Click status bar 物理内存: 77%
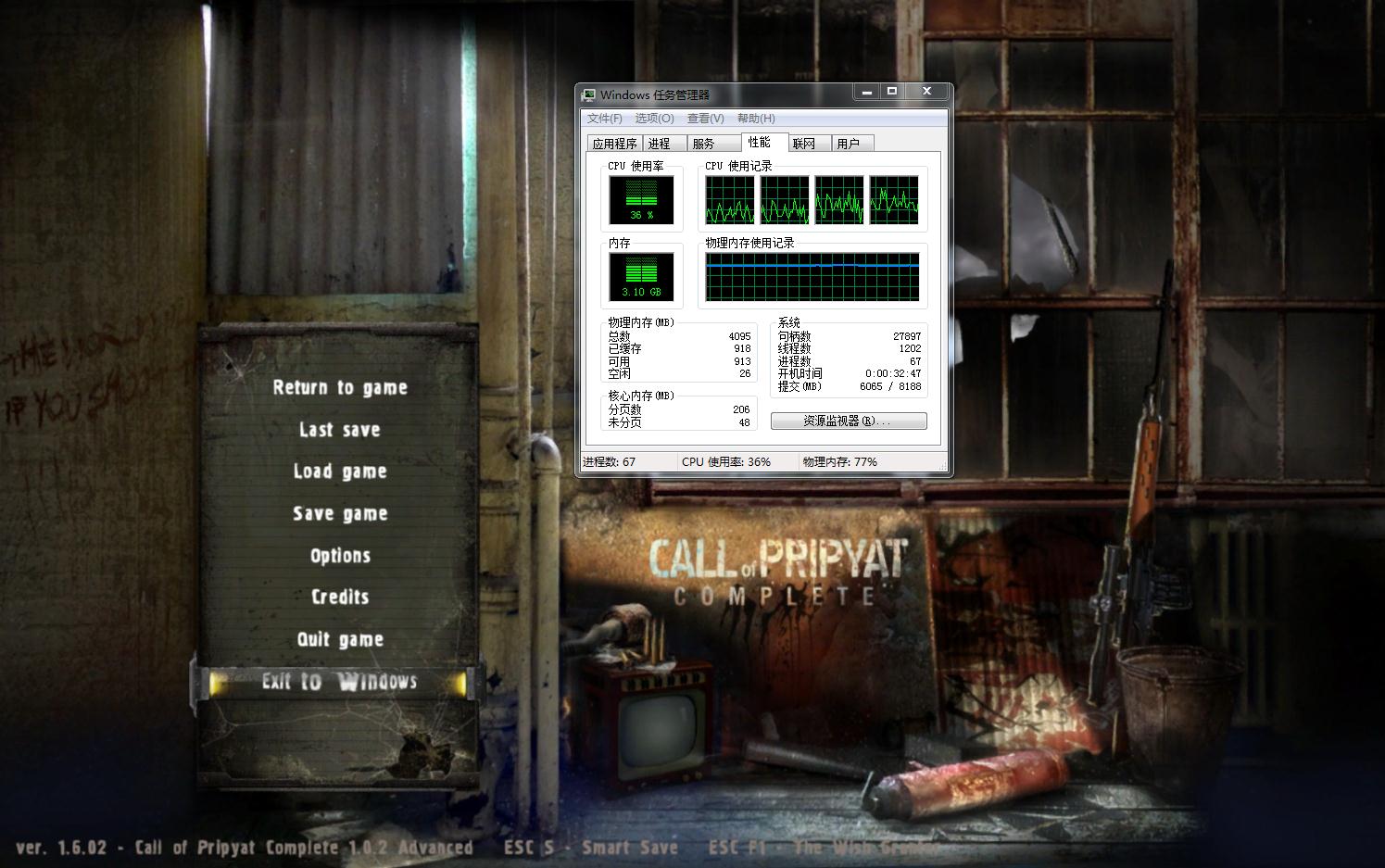The image size is (1385, 868). pos(840,462)
